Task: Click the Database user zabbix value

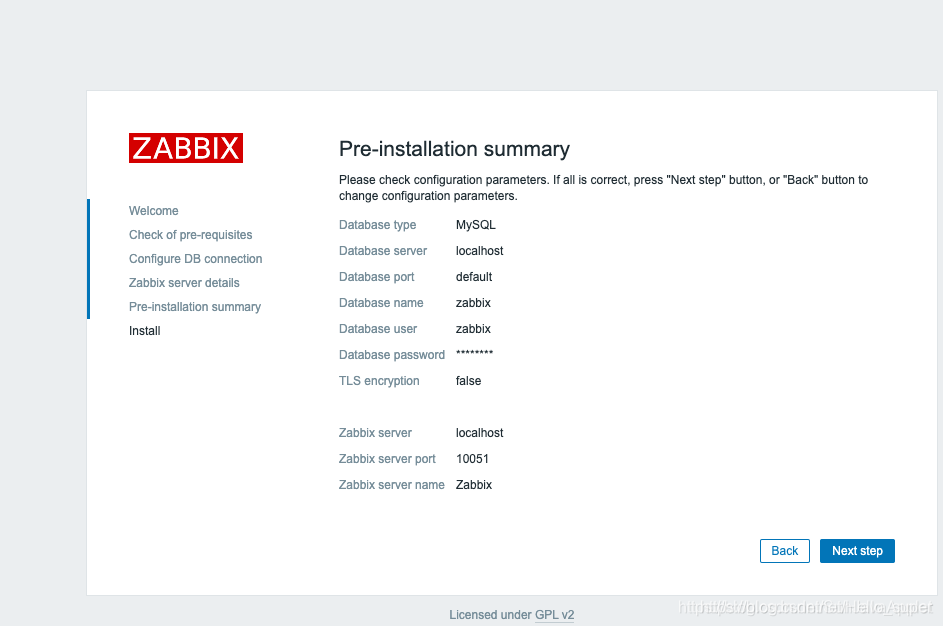Action: [x=473, y=329]
